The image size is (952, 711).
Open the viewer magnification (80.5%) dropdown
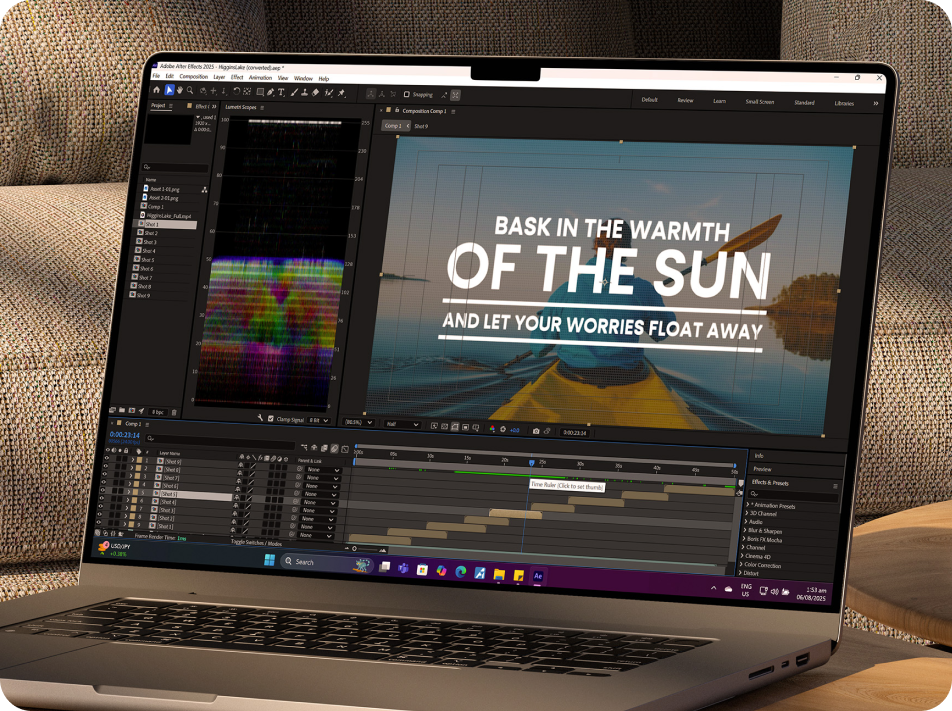pos(358,422)
